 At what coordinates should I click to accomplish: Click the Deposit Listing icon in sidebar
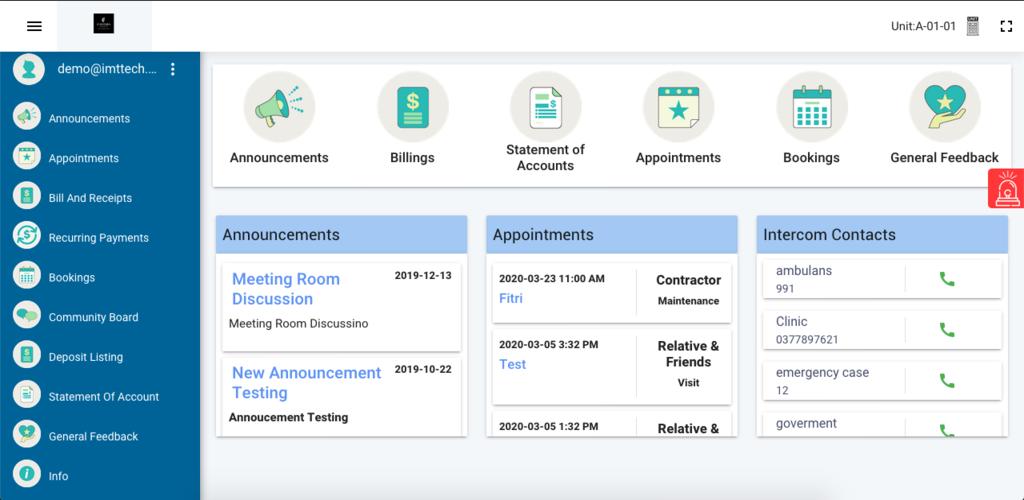(27, 355)
